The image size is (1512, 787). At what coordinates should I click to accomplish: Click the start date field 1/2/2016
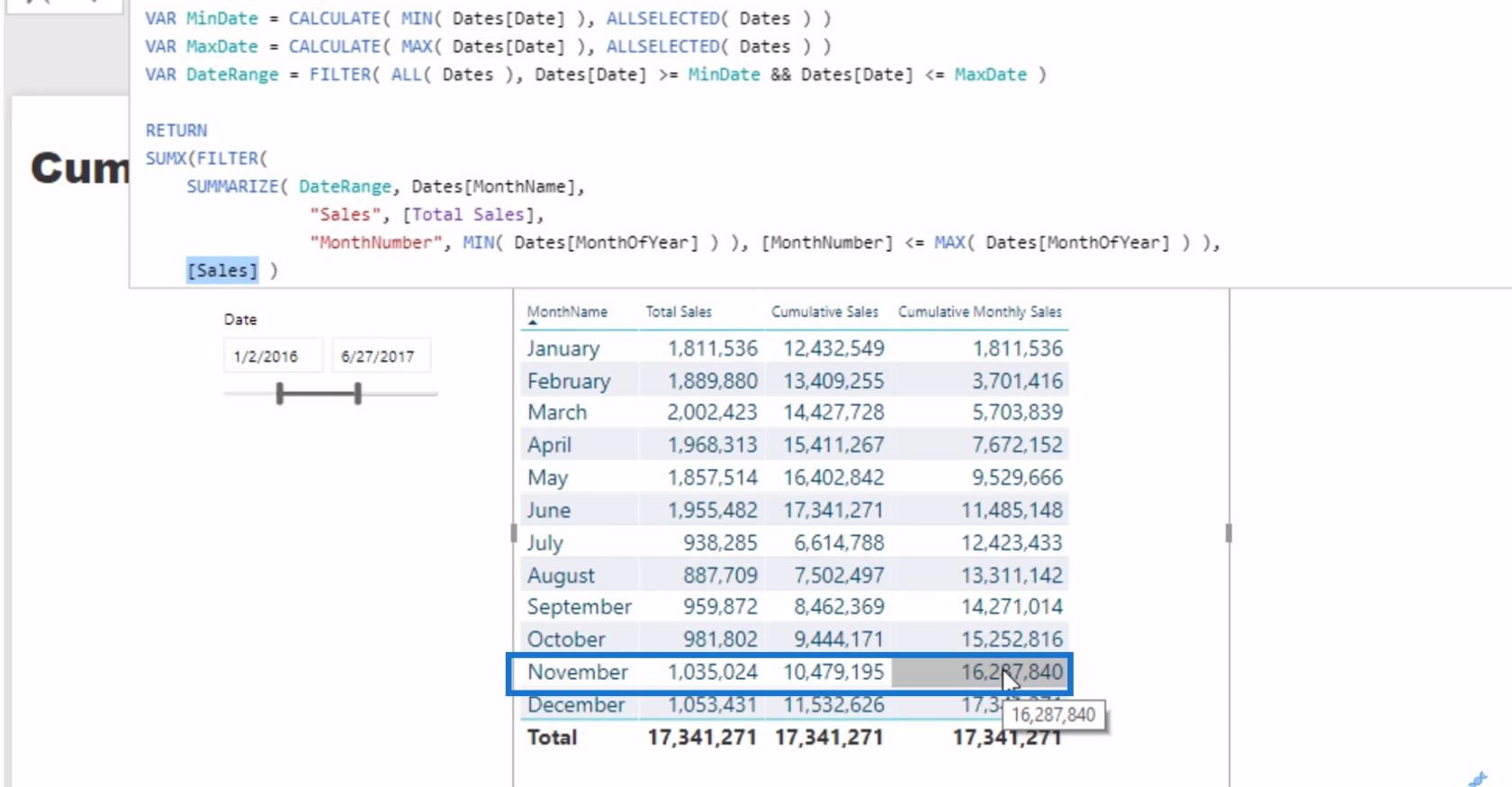click(273, 356)
